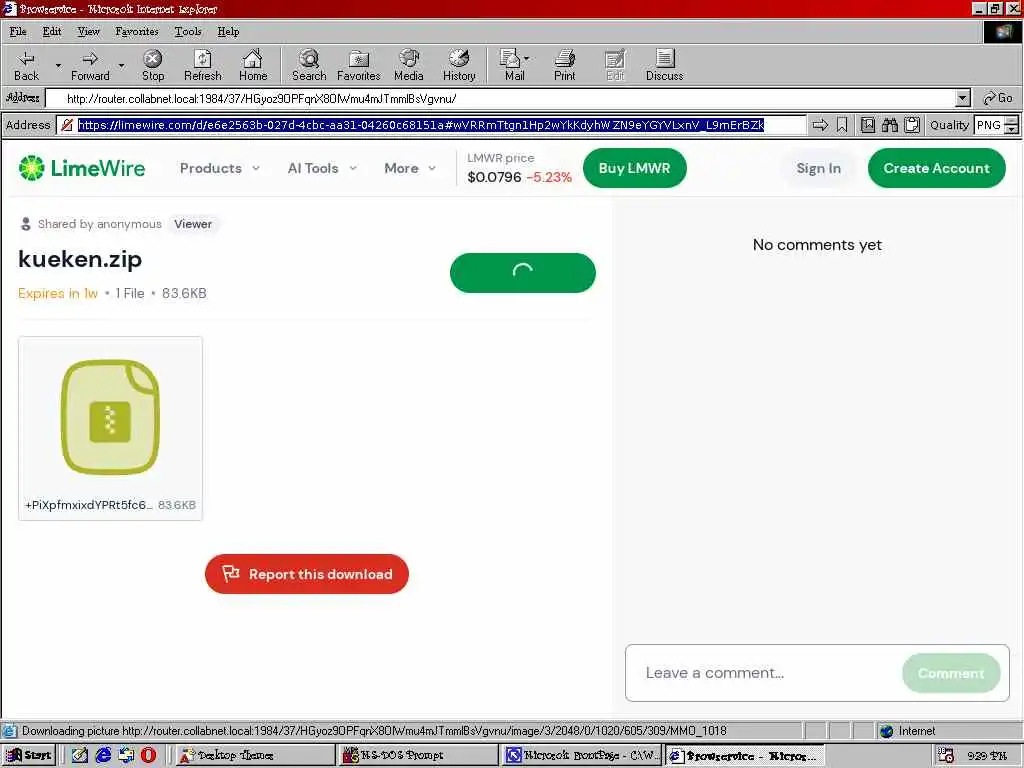The height and width of the screenshot is (768, 1024).
Task: Click the +PiXpfmxixdYPRt5fc6 file name
Action: click(x=89, y=505)
